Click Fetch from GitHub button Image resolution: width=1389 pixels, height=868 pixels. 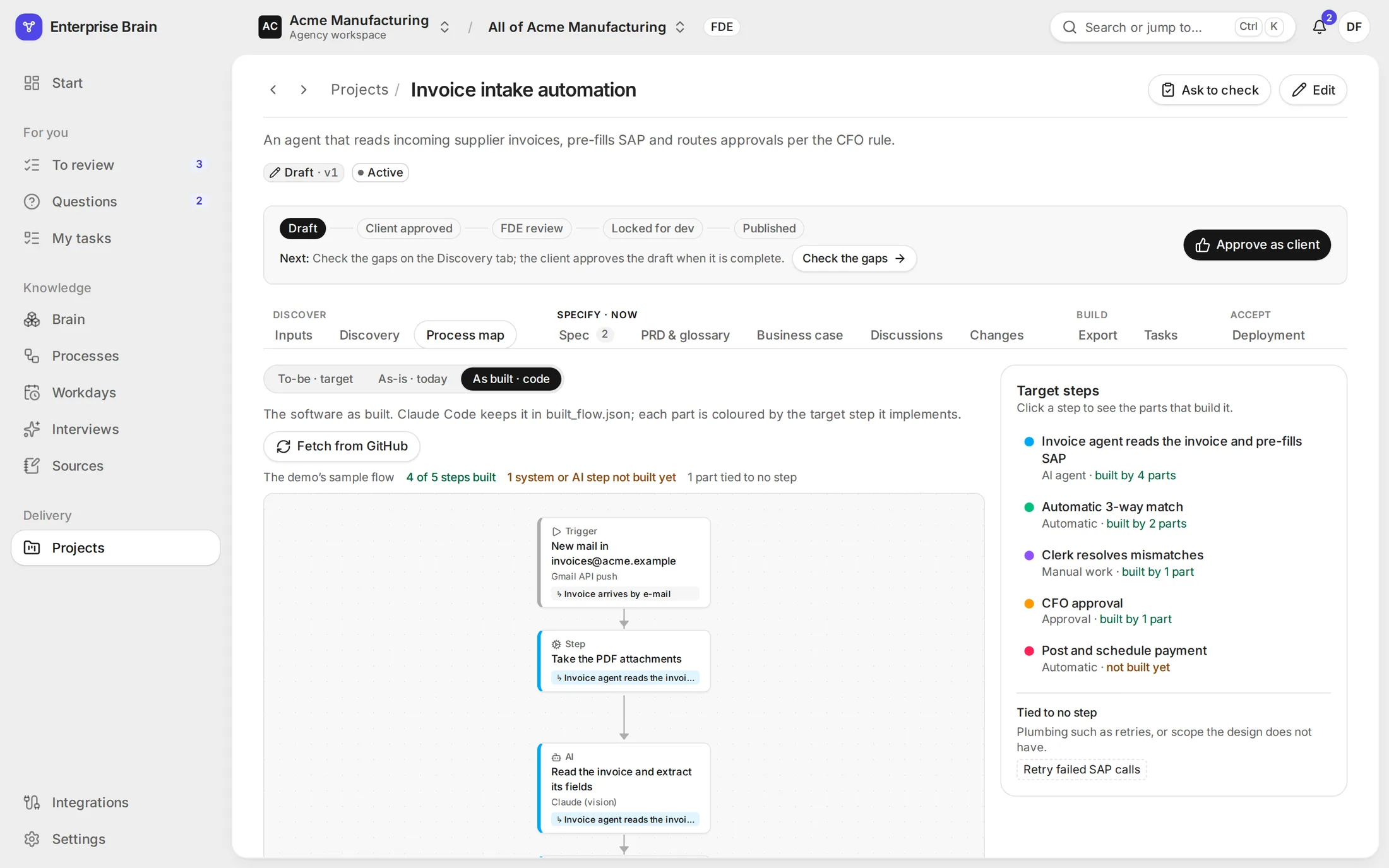[342, 446]
